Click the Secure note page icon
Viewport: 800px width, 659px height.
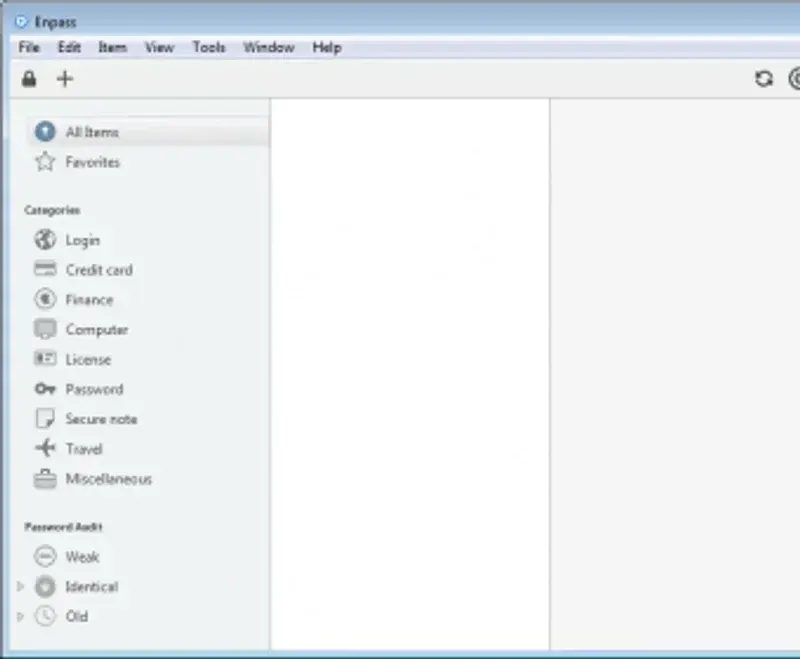tap(45, 418)
